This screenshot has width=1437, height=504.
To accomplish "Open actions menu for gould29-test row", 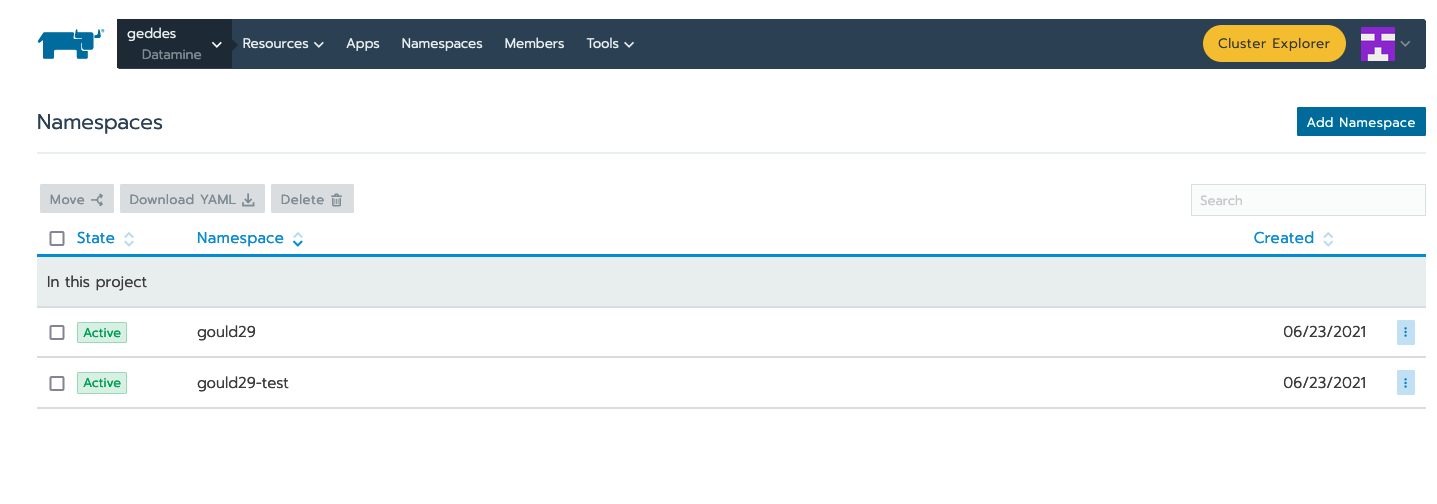I will 1405,383.
